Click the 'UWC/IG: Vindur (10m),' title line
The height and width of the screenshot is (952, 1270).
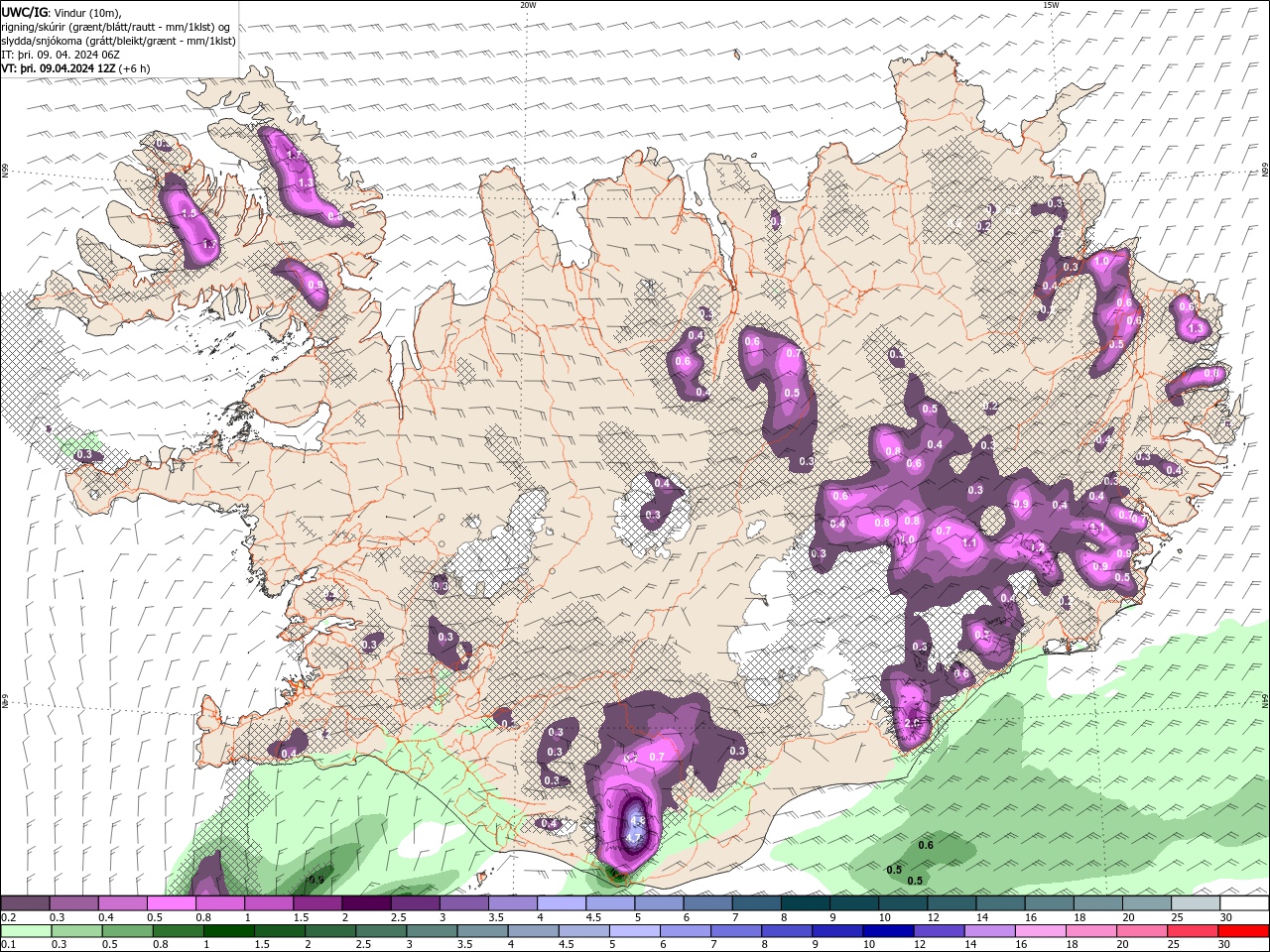[x=62, y=12]
